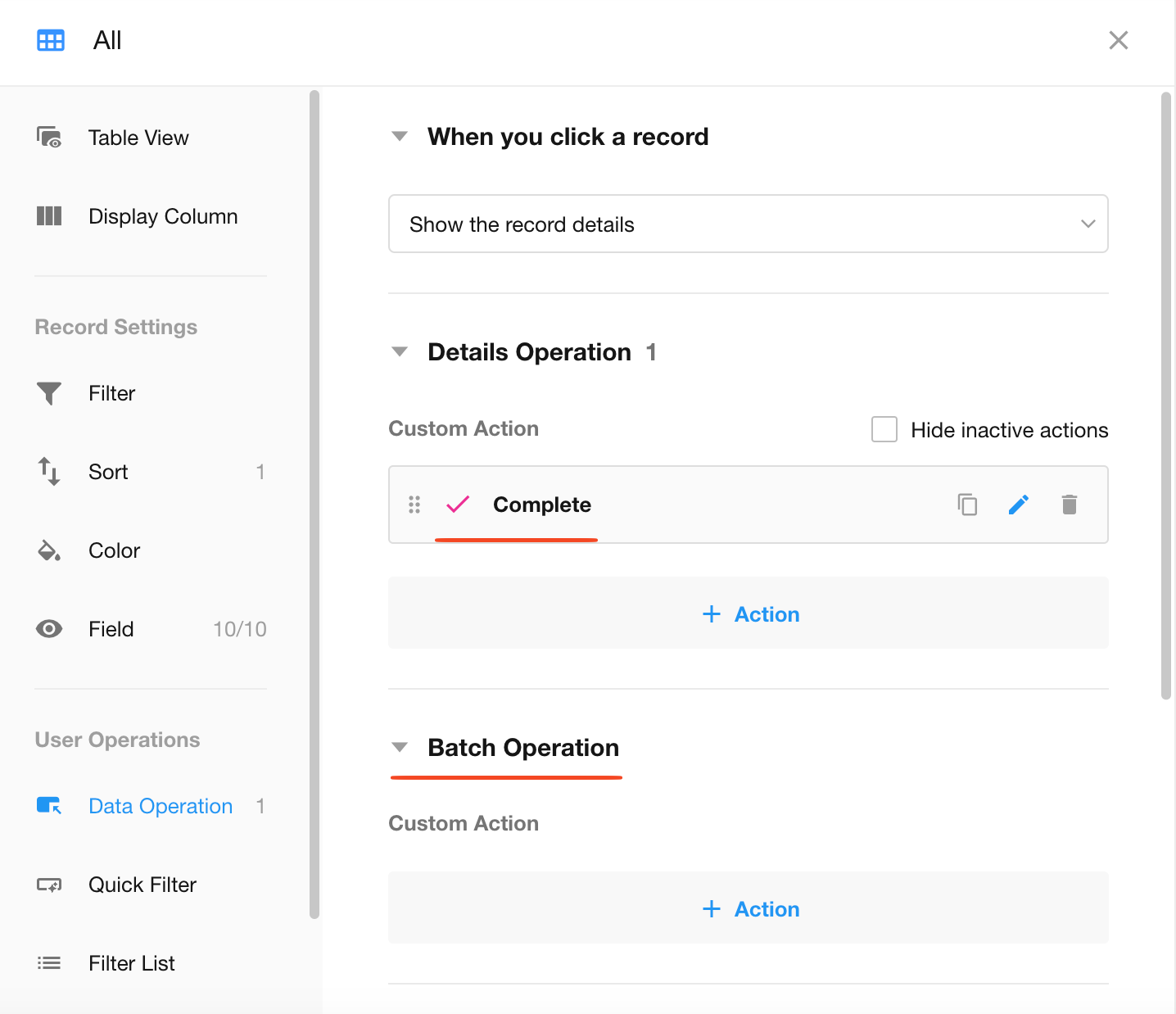Click the copy icon for Complete action
This screenshot has width=1176, height=1014.
967,505
